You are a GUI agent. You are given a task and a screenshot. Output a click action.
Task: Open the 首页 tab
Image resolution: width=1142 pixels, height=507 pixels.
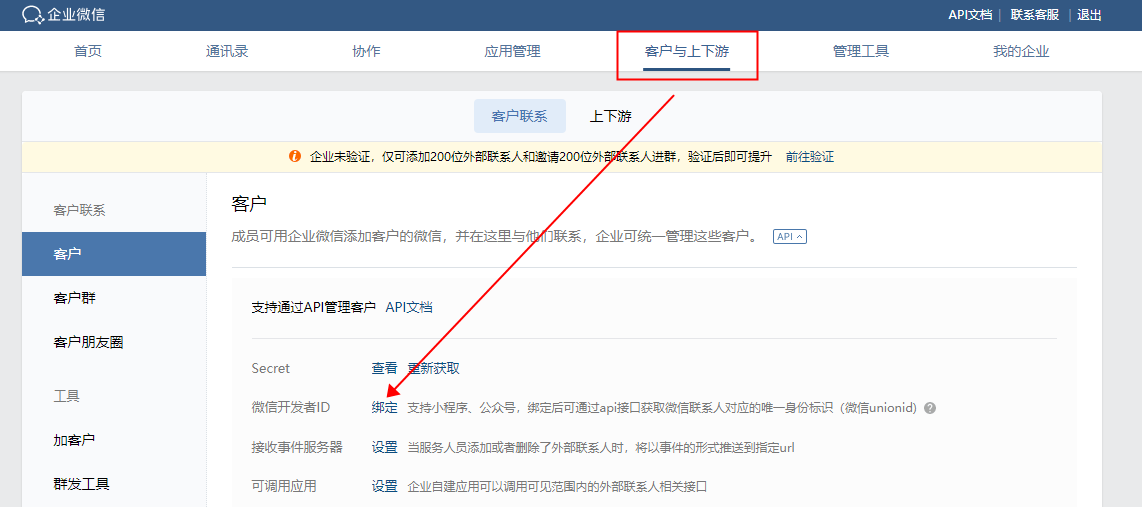[88, 51]
